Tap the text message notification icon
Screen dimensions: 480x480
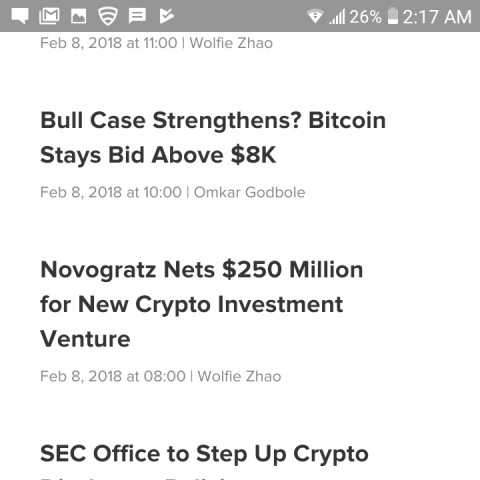pyautogui.click(x=137, y=16)
